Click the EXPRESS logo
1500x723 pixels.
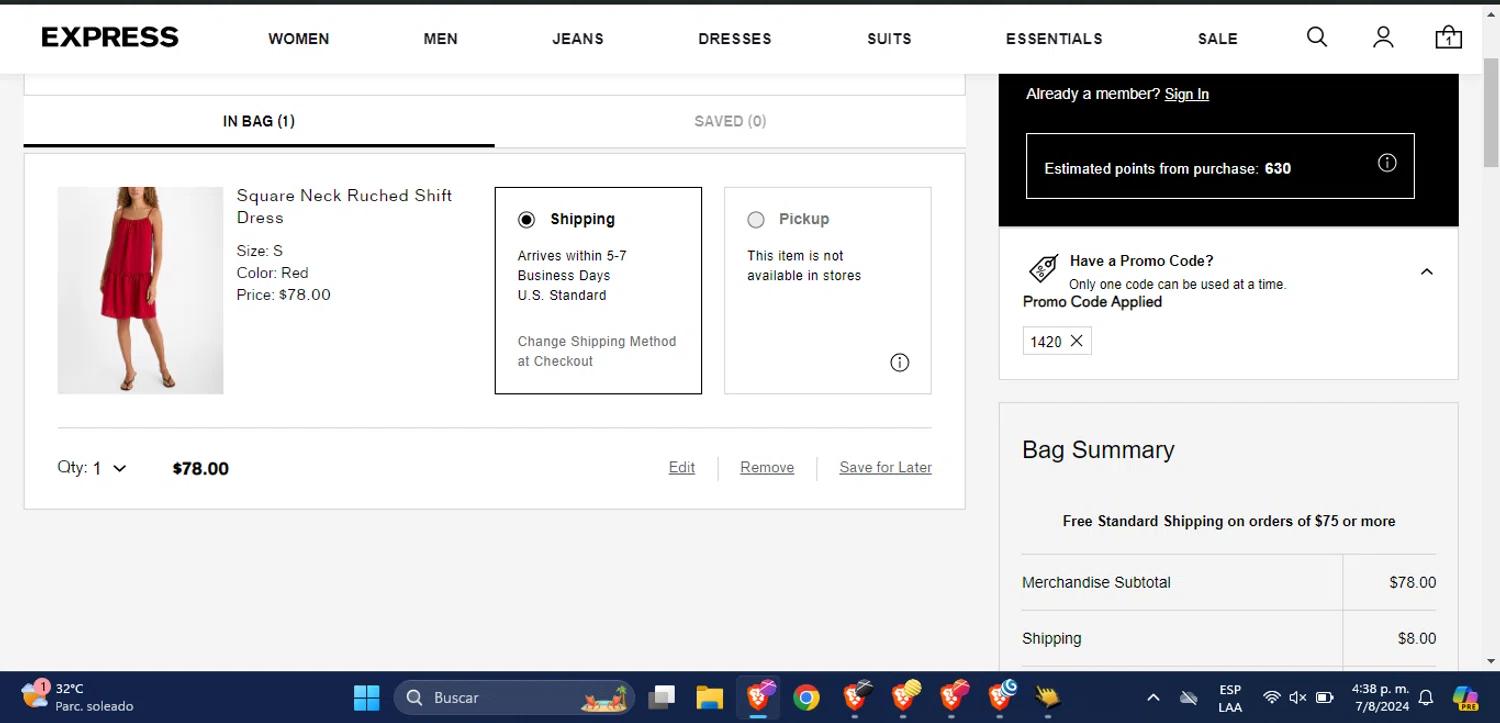click(x=110, y=37)
